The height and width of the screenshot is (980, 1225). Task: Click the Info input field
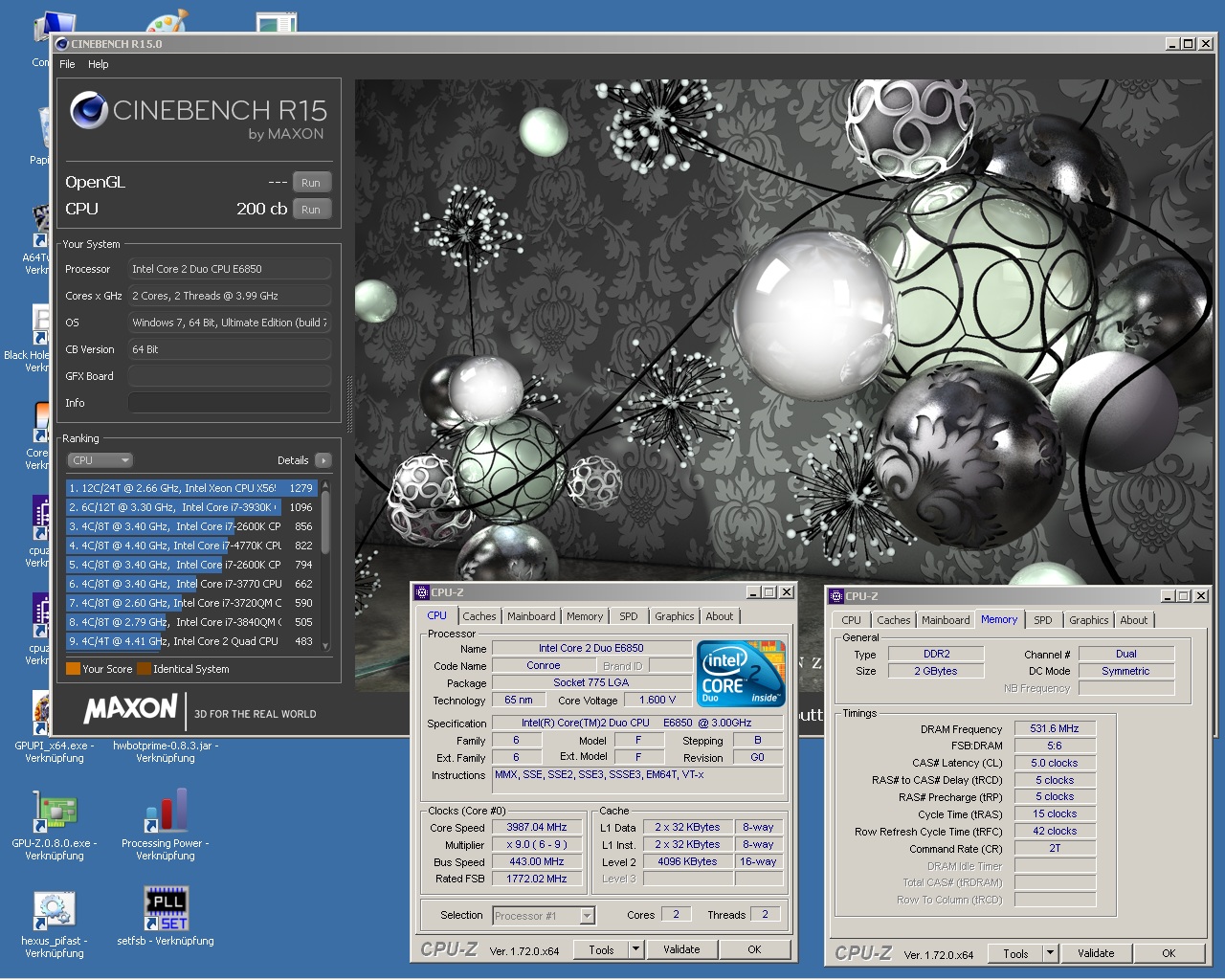[x=230, y=403]
